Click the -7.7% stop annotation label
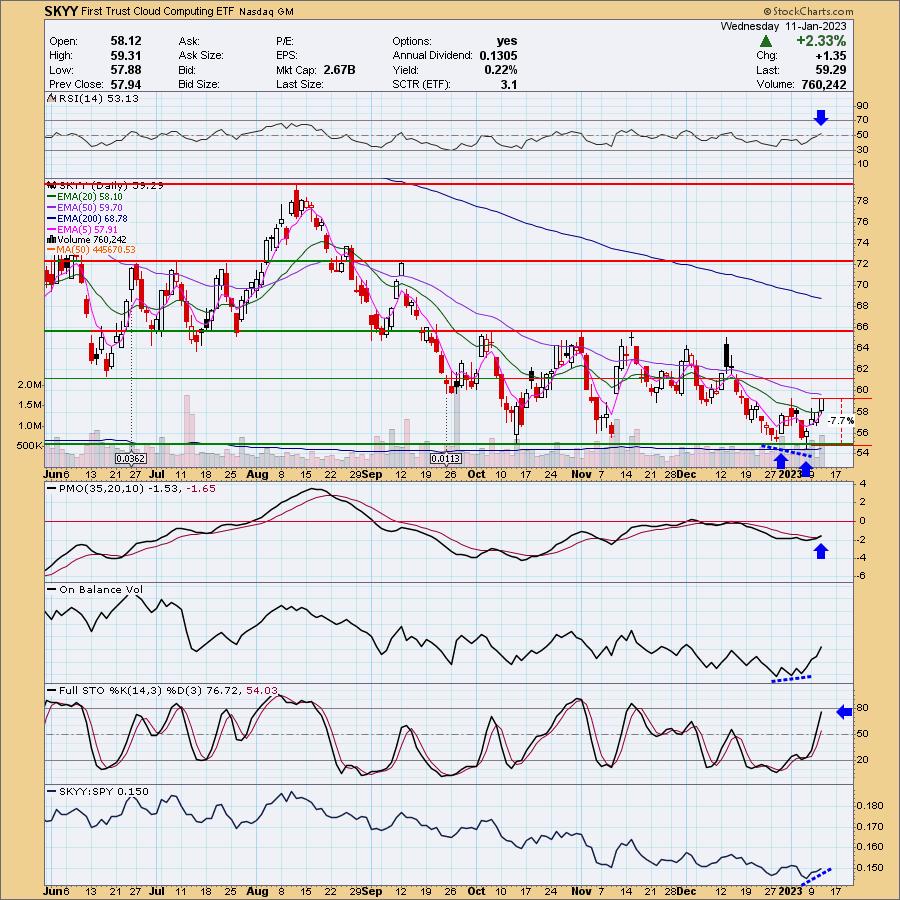 point(840,421)
